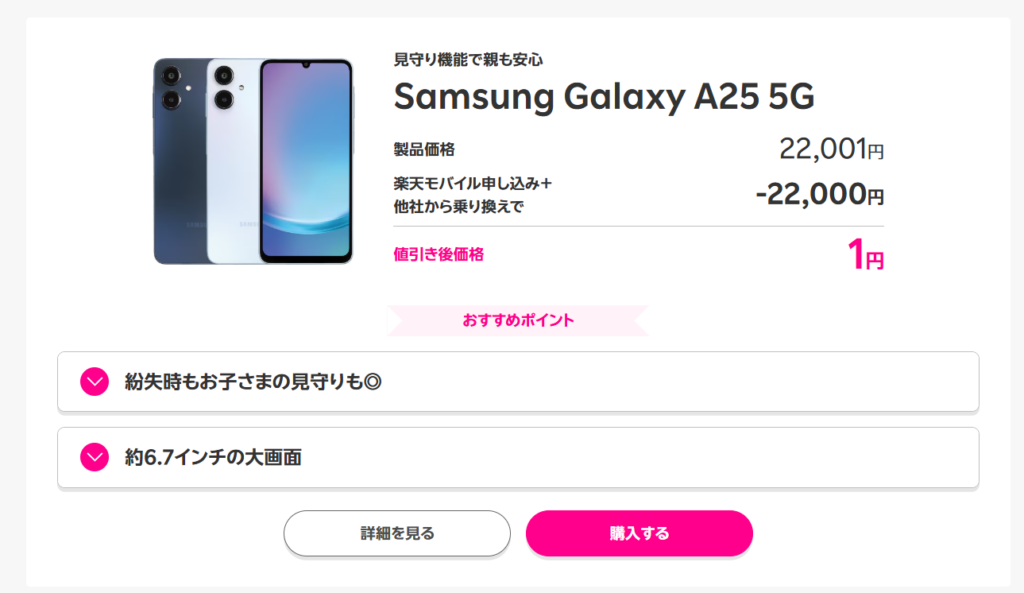This screenshot has height=593, width=1024.
Task: Click the pink 値引き後価格 label
Action: click(x=439, y=255)
